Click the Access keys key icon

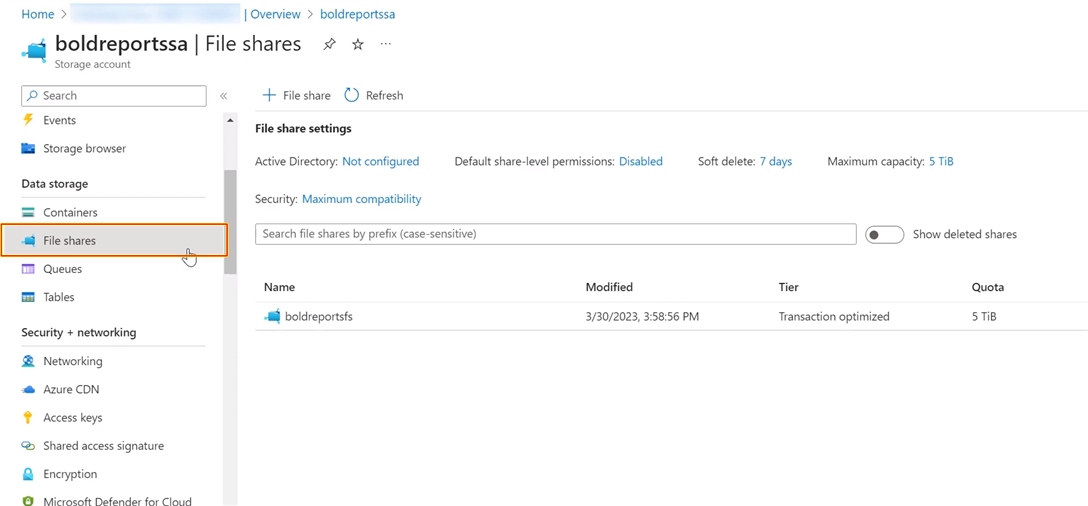click(x=28, y=418)
